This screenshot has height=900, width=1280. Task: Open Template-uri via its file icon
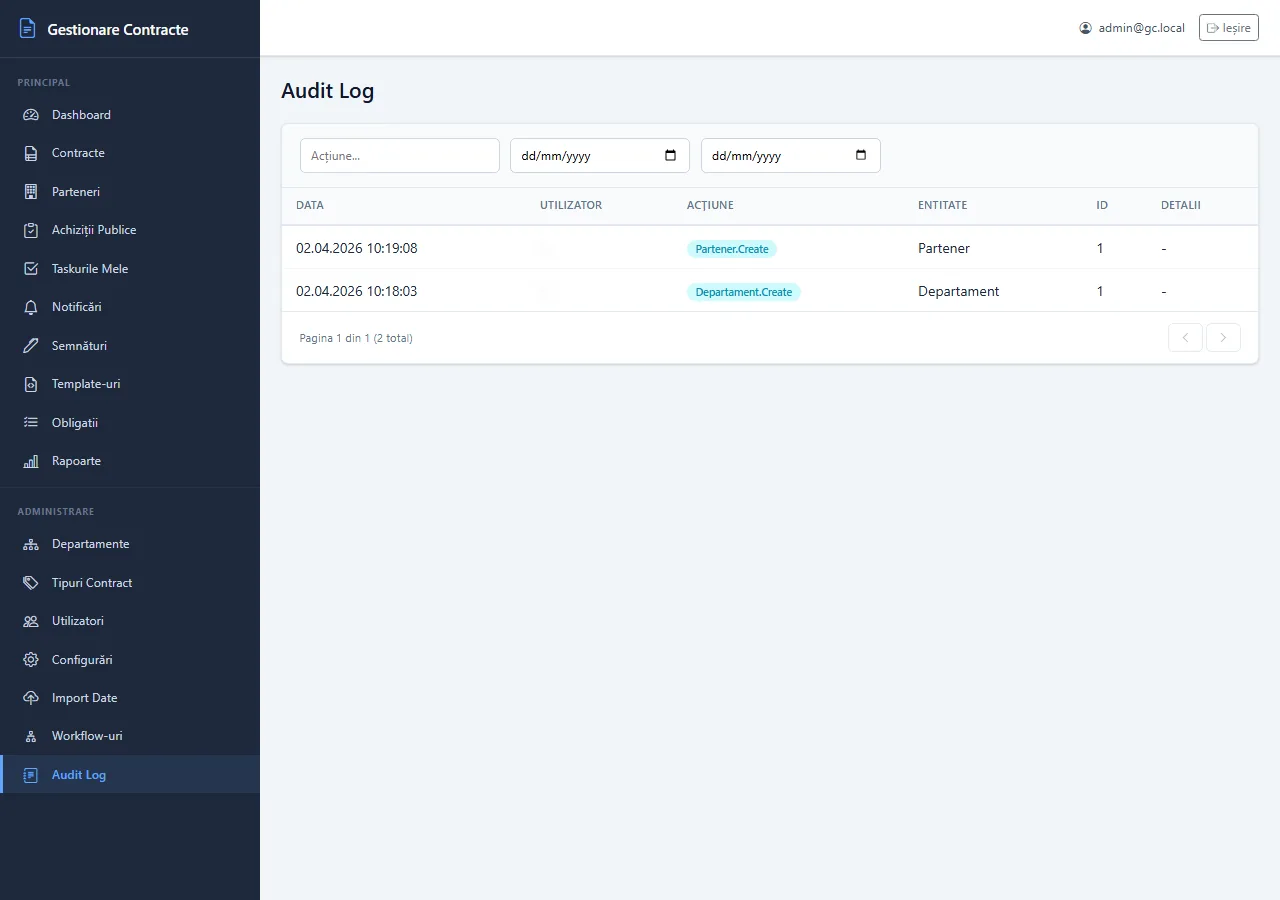coord(31,384)
